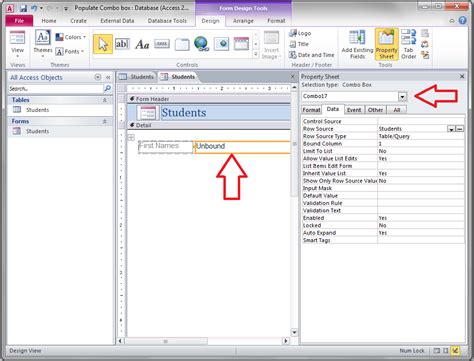Open the Fonts theme dropdown

pos(70,51)
